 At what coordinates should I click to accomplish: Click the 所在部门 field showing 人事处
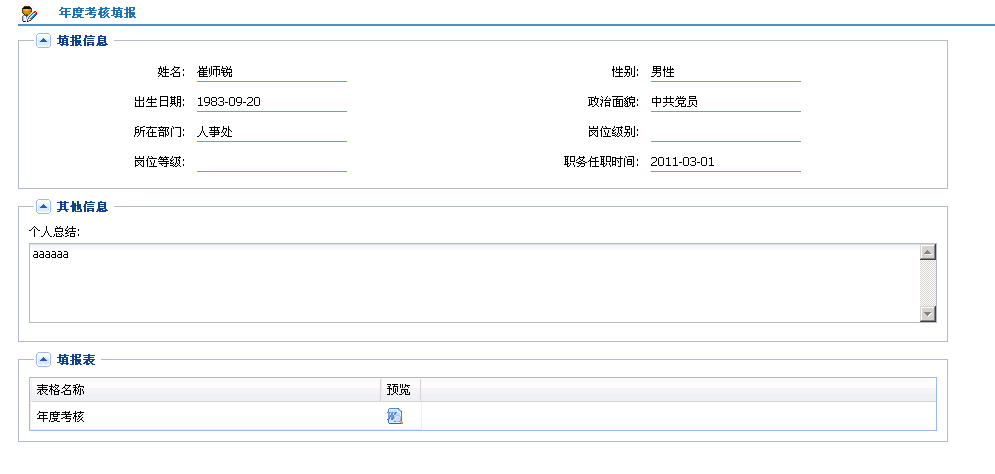271,132
